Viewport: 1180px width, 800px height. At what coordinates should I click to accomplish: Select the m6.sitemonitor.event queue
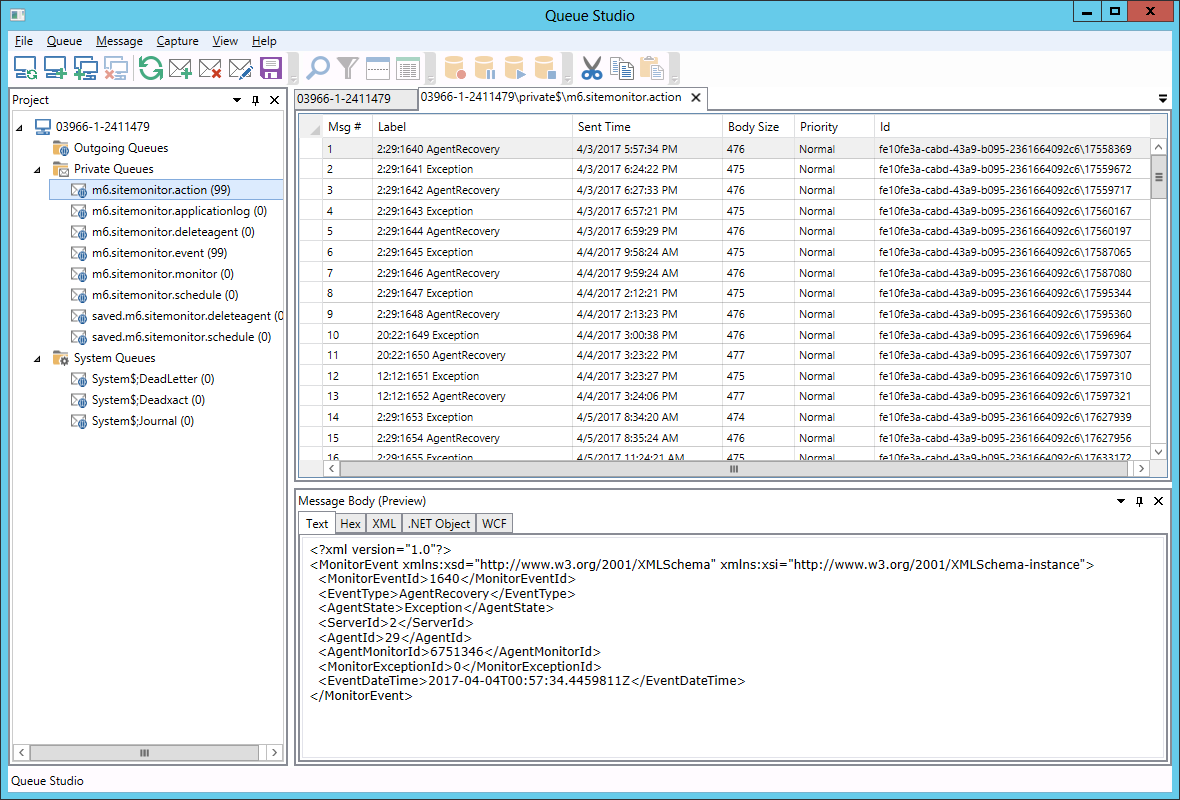point(160,253)
